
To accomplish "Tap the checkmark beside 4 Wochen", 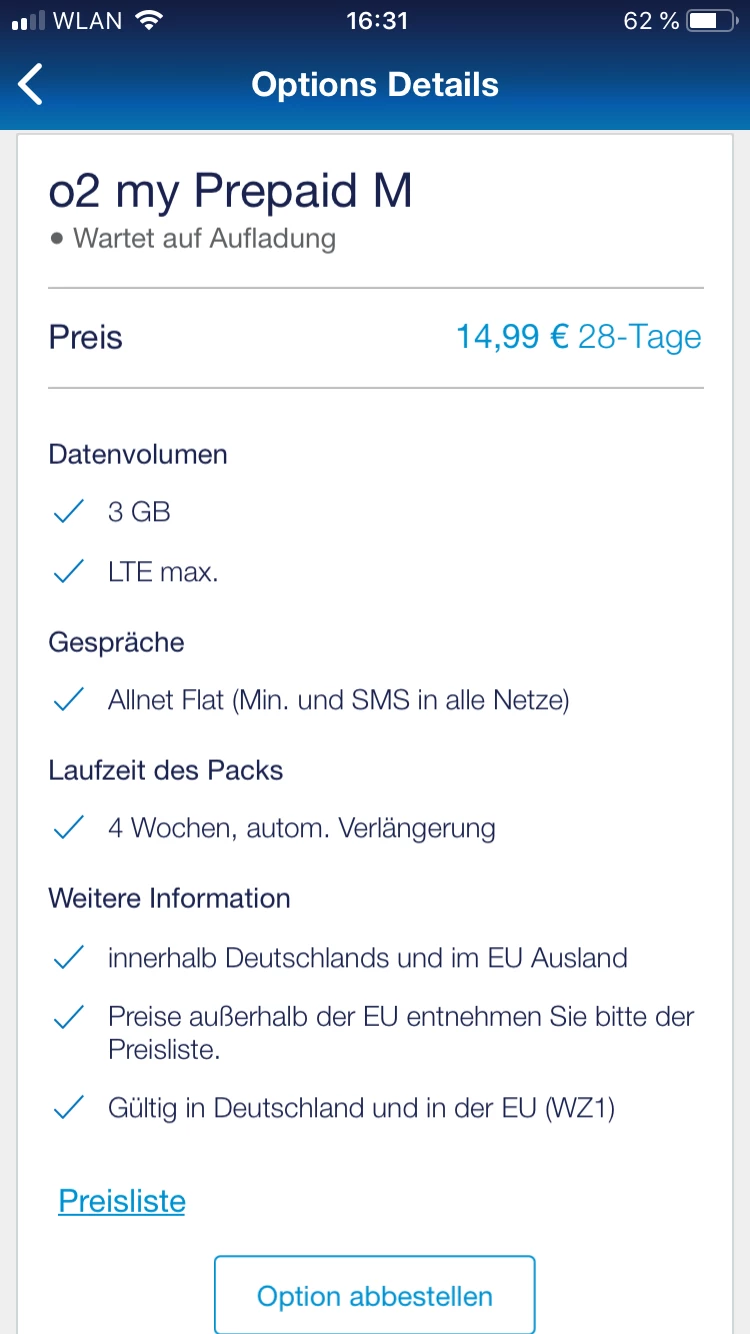I will (x=68, y=829).
